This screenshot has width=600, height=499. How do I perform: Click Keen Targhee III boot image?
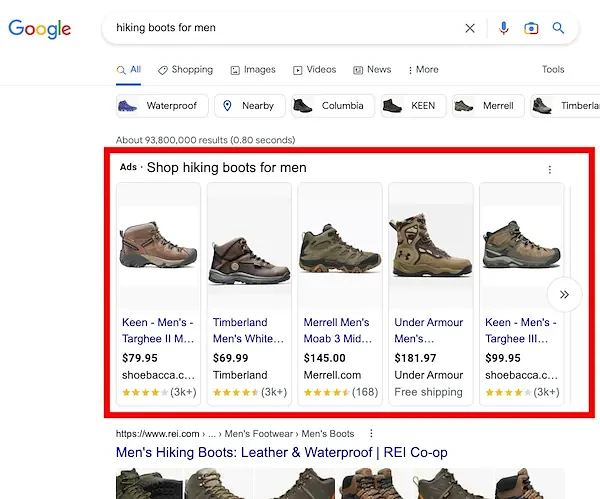coord(521,245)
